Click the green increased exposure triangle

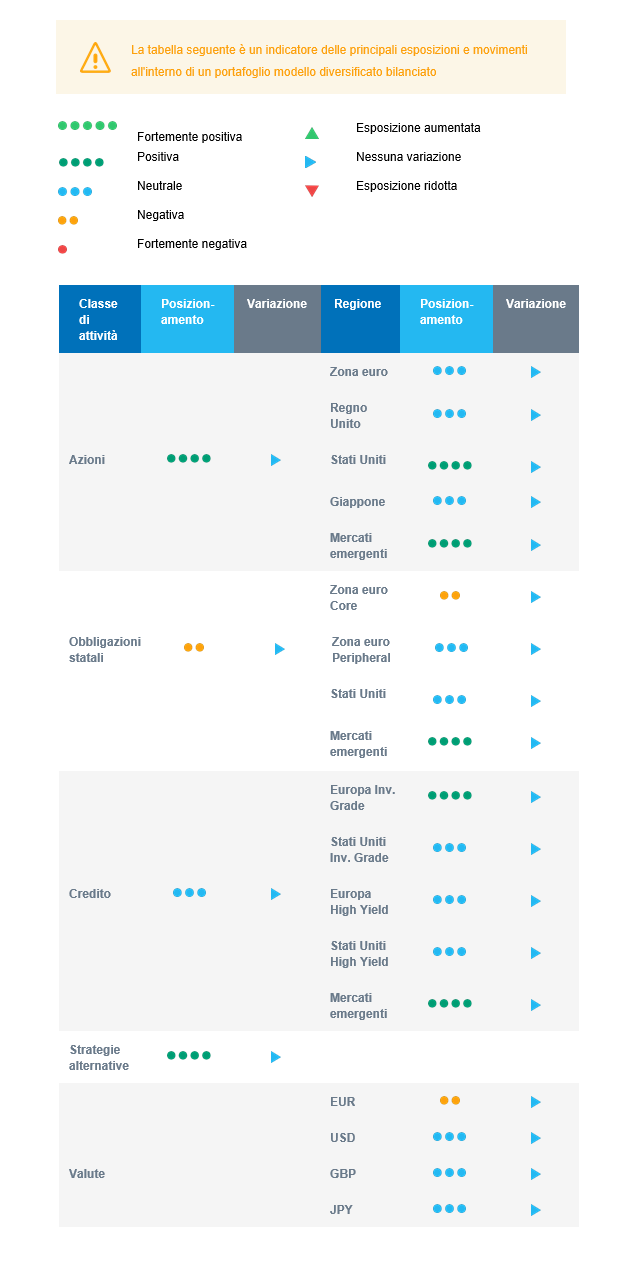click(x=312, y=133)
